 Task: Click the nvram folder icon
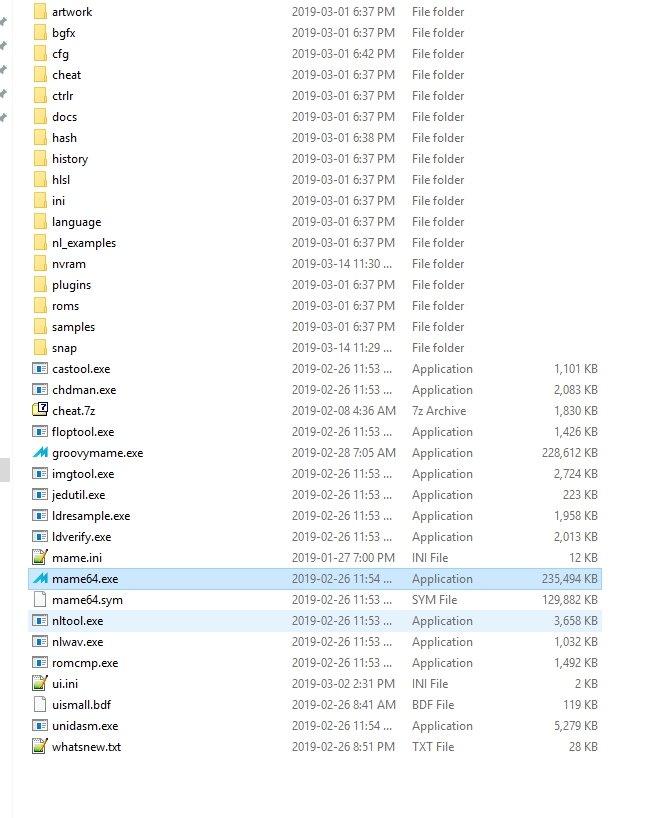coord(40,263)
